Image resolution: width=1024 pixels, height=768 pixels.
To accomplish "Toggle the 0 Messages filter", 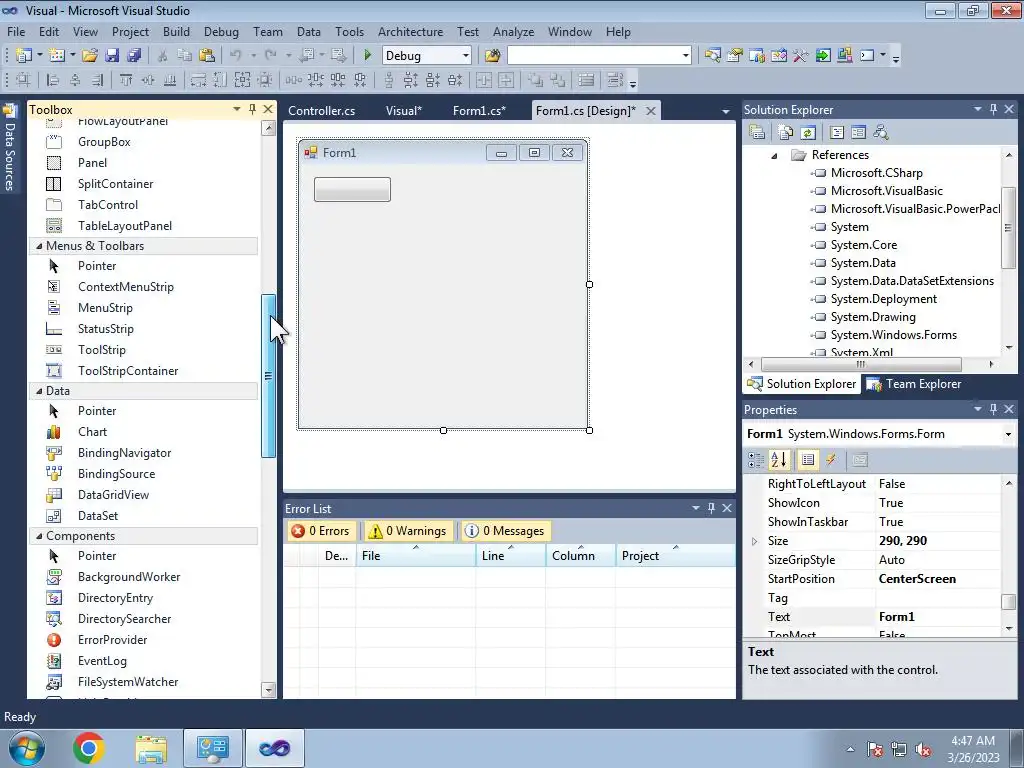I will click(x=505, y=531).
